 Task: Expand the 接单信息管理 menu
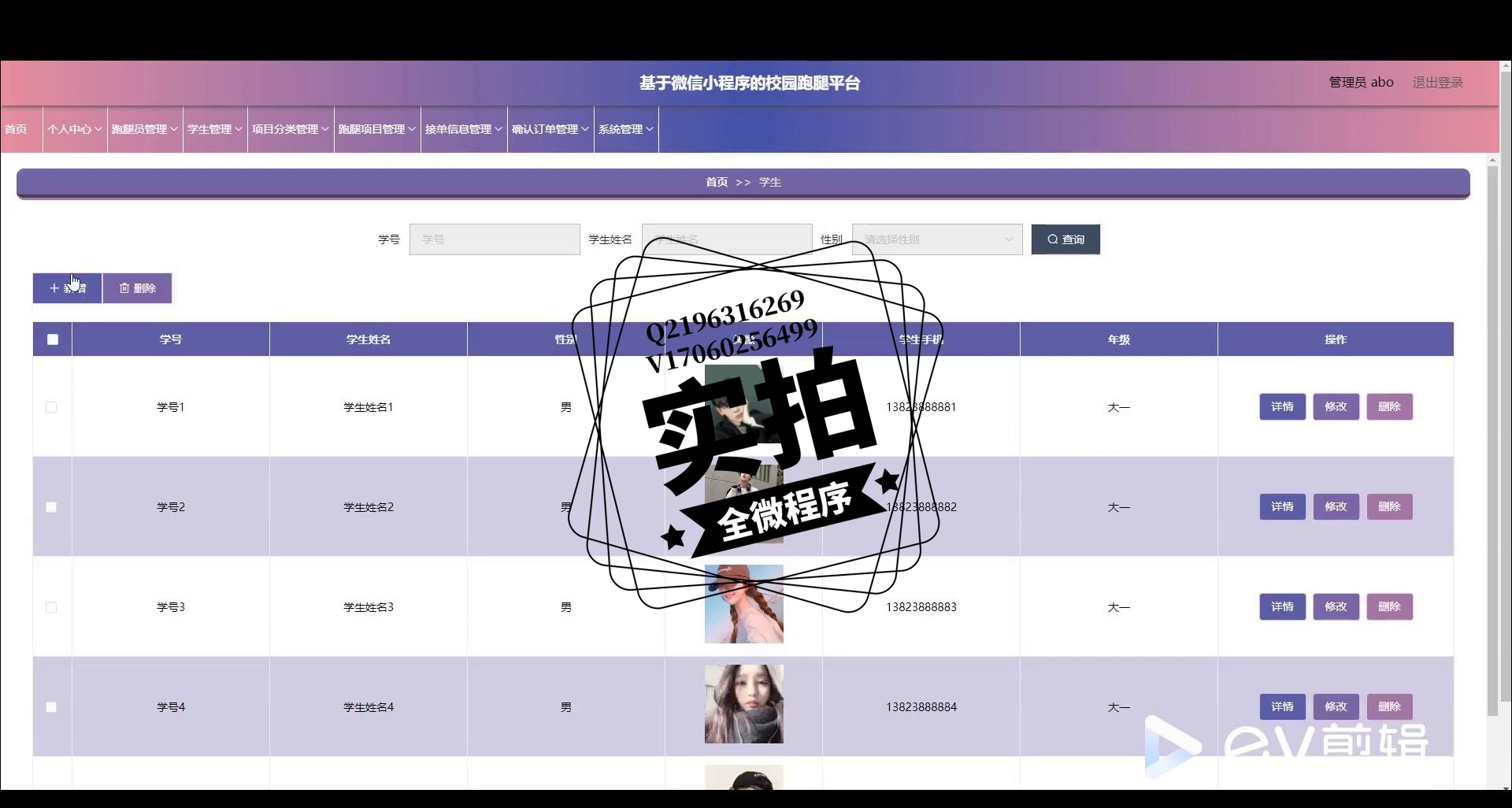click(464, 129)
